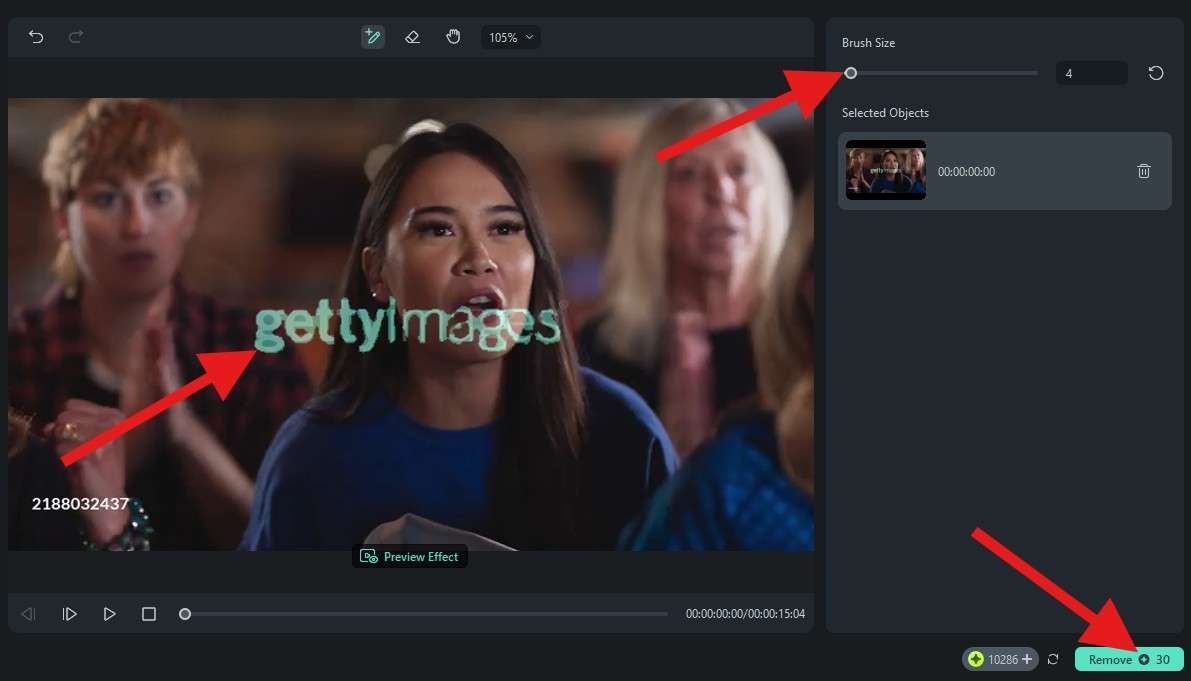This screenshot has height=681, width=1191.
Task: Click the 00:00:00:00/00:00:15:04 timecode
Action: coord(745,613)
